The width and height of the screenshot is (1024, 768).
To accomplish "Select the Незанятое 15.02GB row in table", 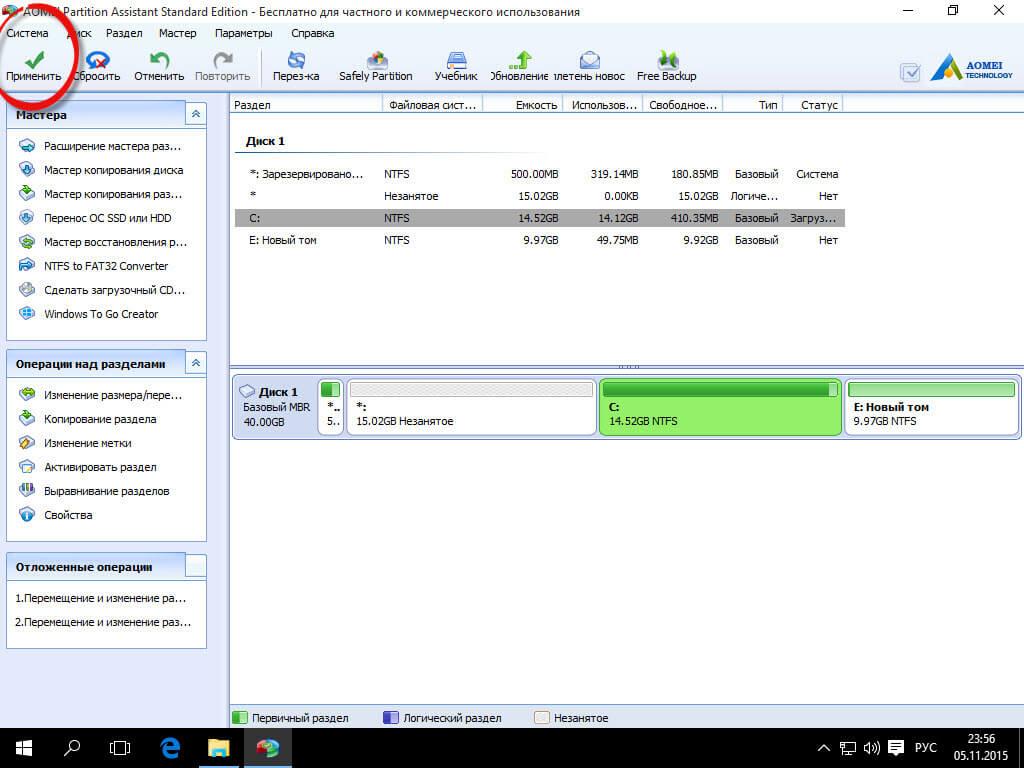I will pyautogui.click(x=539, y=196).
